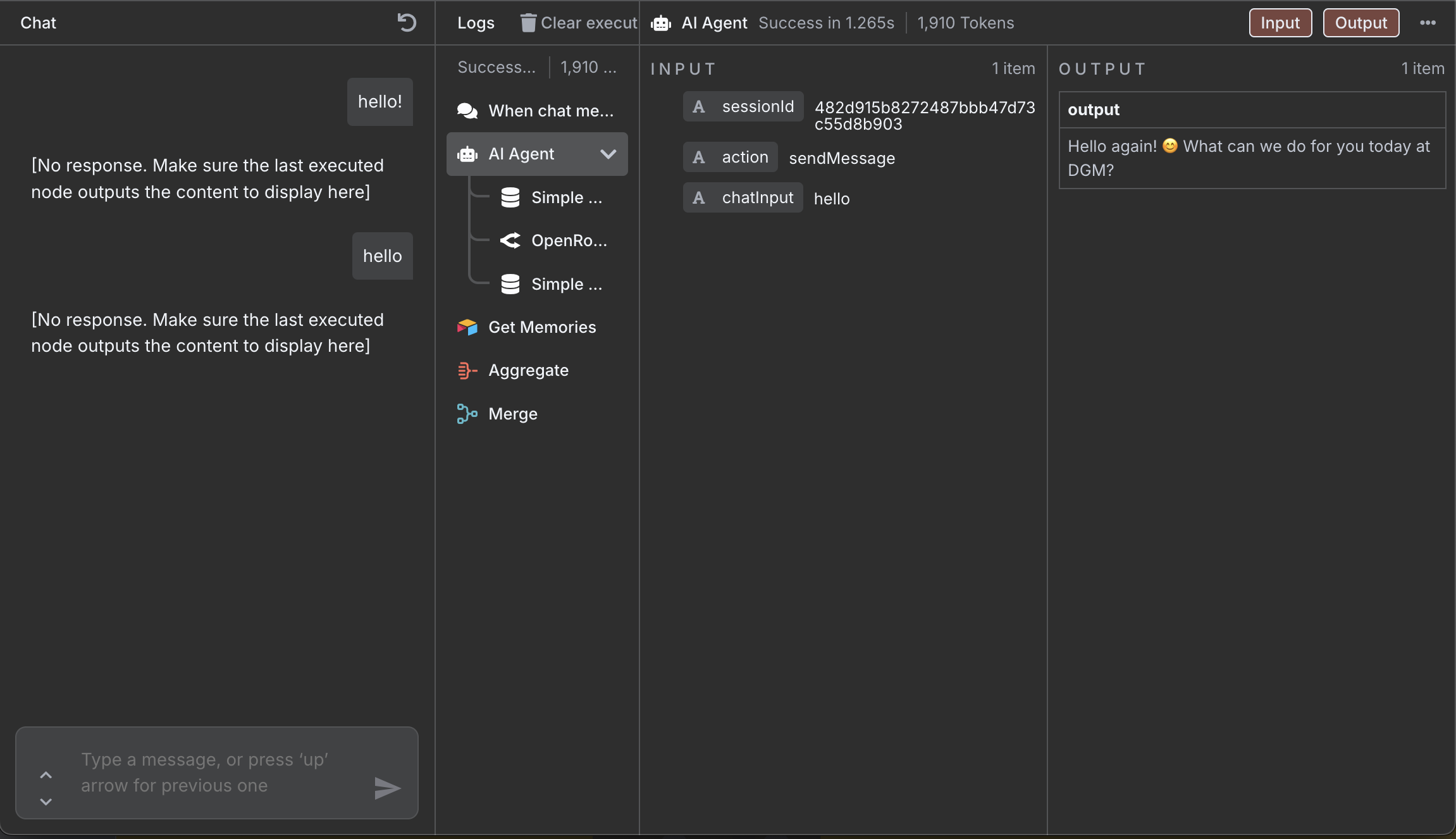Open the three-dot options menu
This screenshot has height=839, width=1456.
(1428, 23)
